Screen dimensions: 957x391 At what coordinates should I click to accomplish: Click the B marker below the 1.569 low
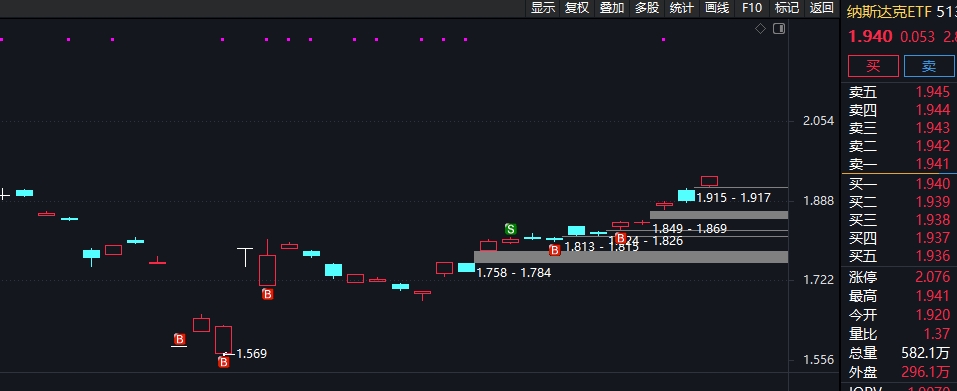[224, 362]
